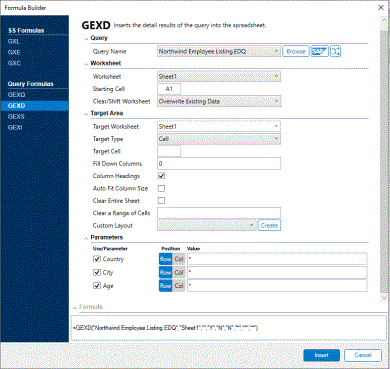Viewport: 390px width, 369px height.
Task: Click the Starting Cell field
Action: (x=169, y=89)
